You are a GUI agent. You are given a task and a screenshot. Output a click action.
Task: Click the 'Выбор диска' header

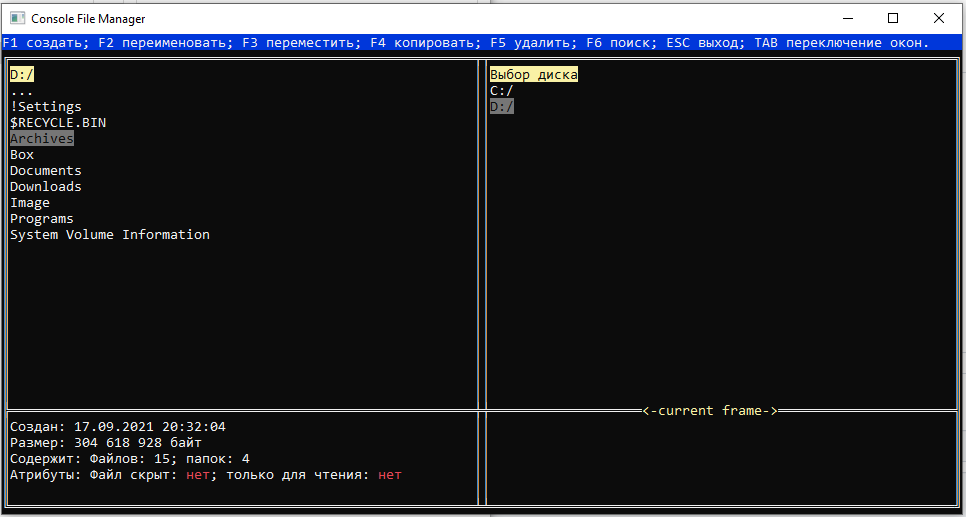[x=534, y=75]
